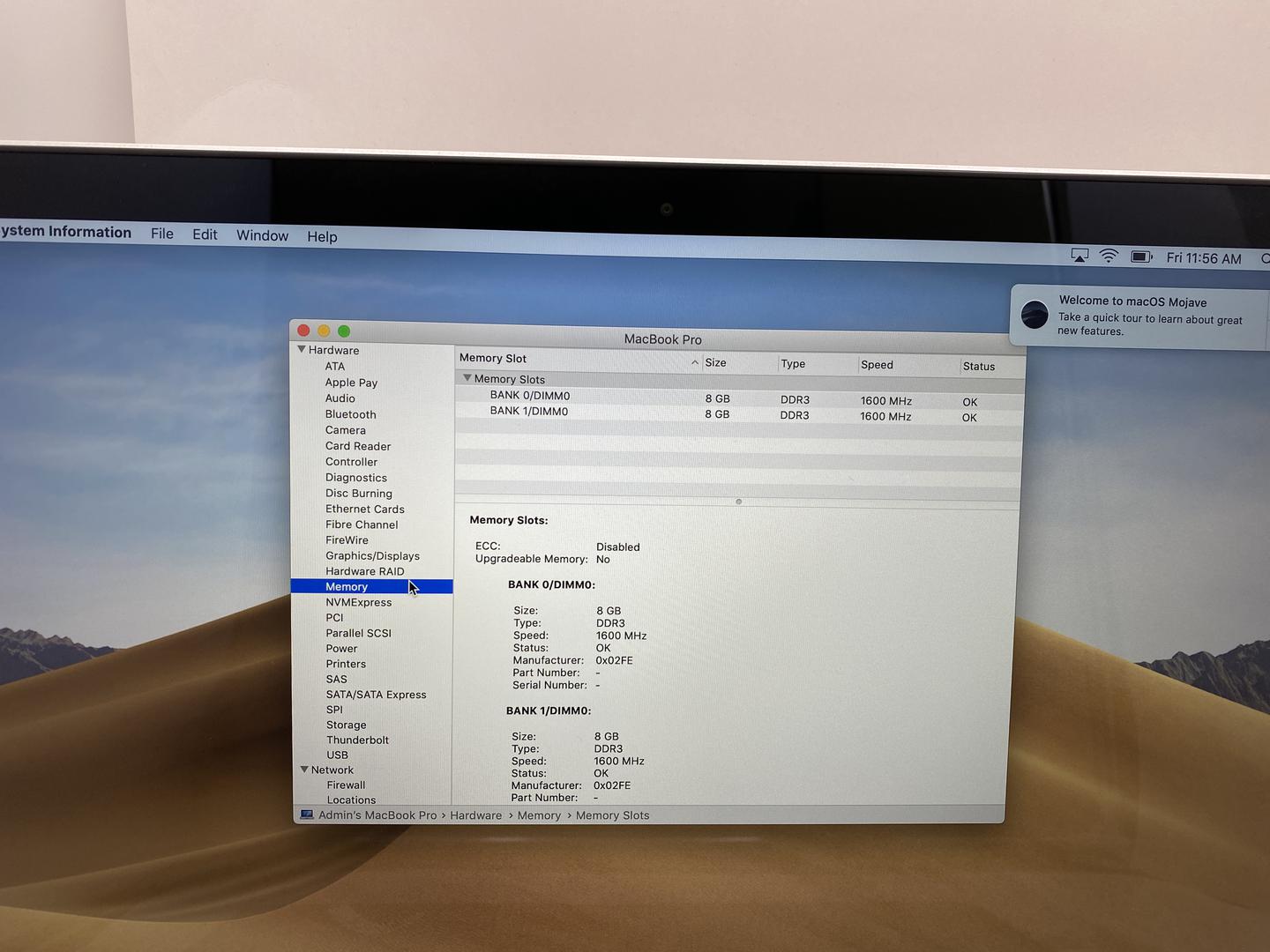Select FireWire in the sidebar
The image size is (1270, 952).
[x=347, y=539]
